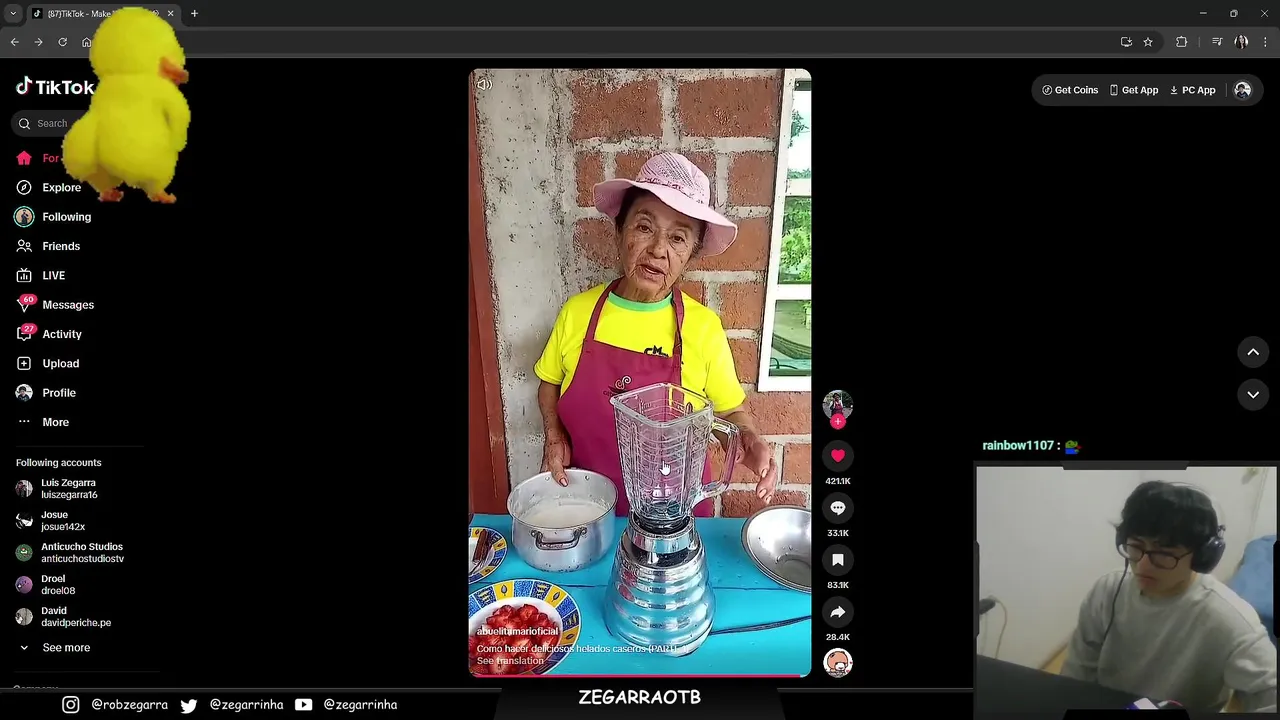This screenshot has height=720, width=1280.
Task: Click See translation under caption
Action: pos(510,661)
